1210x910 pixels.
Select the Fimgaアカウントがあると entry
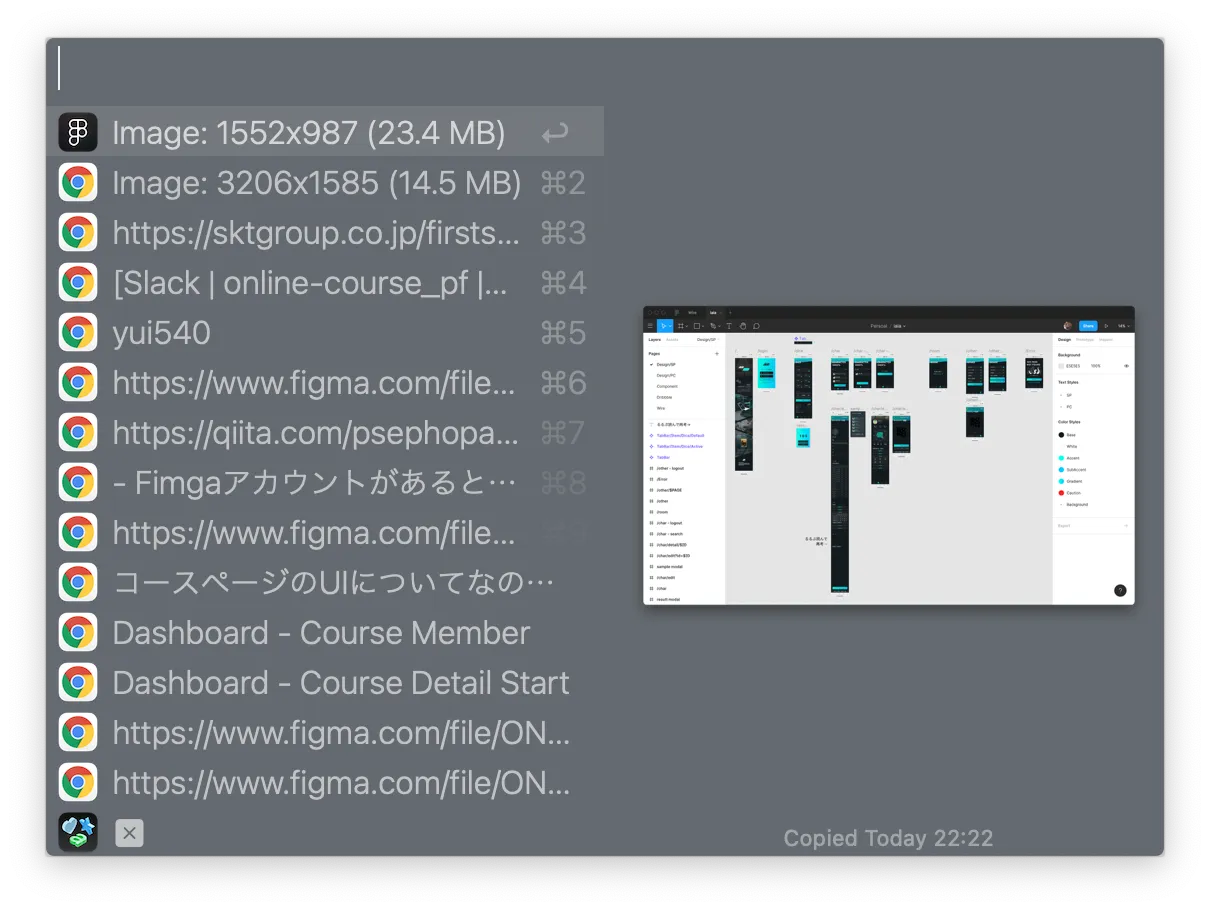point(314,482)
